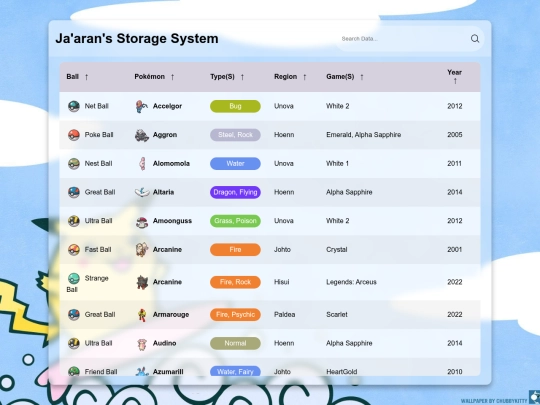Click the Fast Ball icon
Screen dimensions: 540x405
(x=74, y=250)
